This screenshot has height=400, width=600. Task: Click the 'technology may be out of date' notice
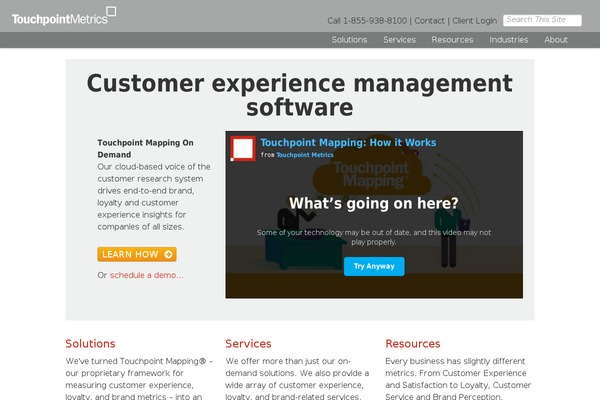click(x=374, y=237)
